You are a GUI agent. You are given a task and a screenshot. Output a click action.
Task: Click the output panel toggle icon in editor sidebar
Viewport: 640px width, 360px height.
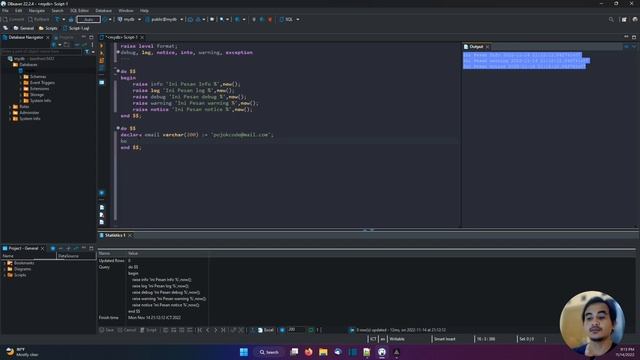pos(102,82)
